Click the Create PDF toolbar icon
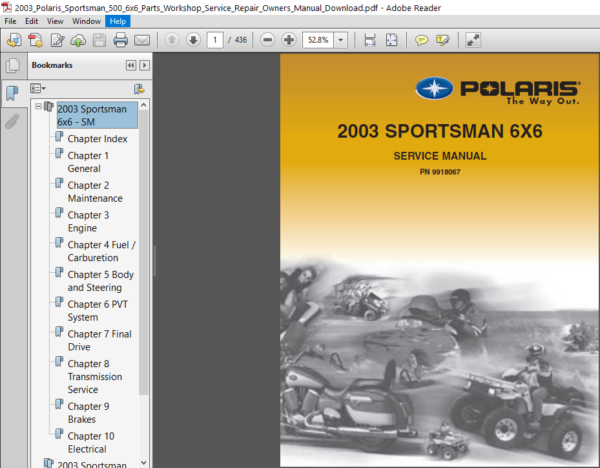This screenshot has width=600, height=468. [x=36, y=40]
